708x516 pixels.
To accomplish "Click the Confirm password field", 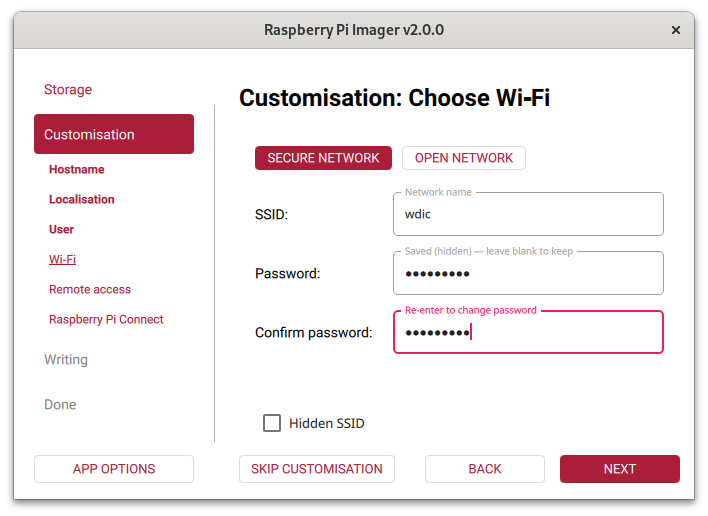I will pos(528,333).
